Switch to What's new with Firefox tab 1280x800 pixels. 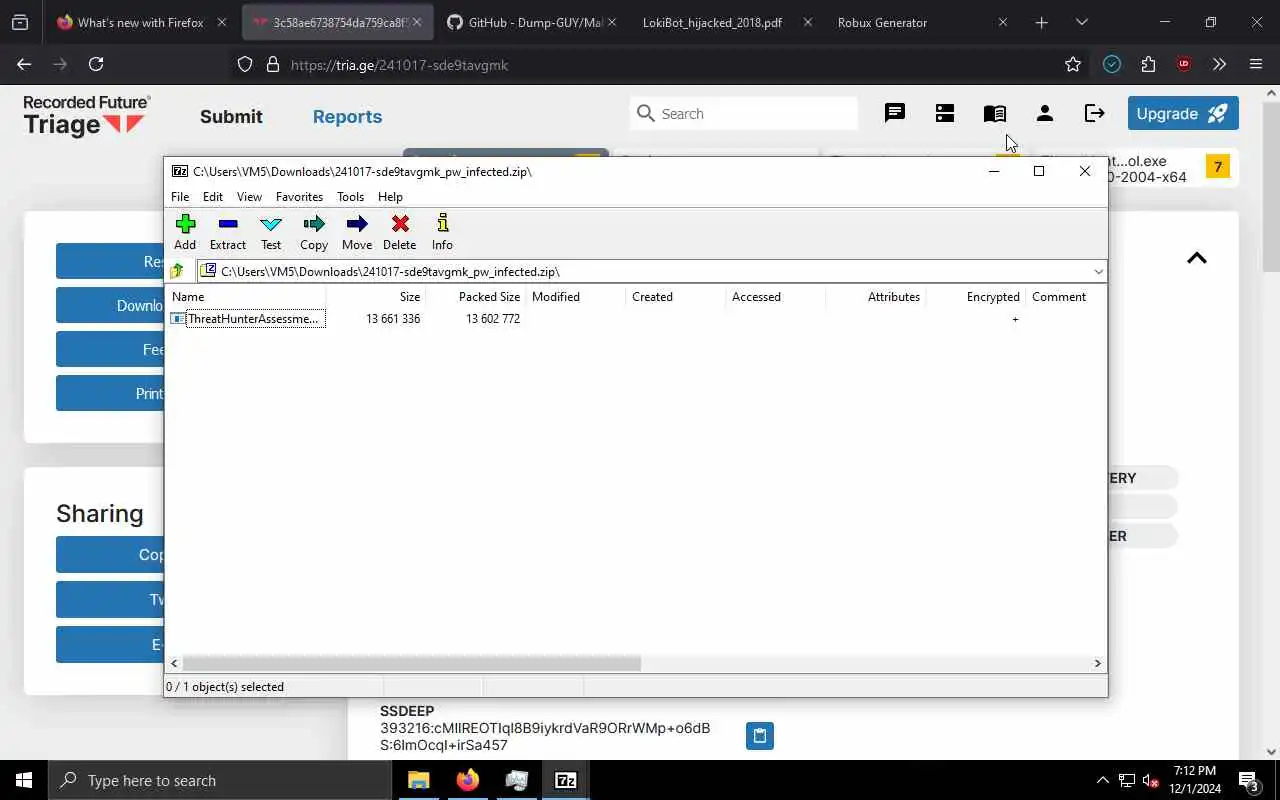coord(140,22)
